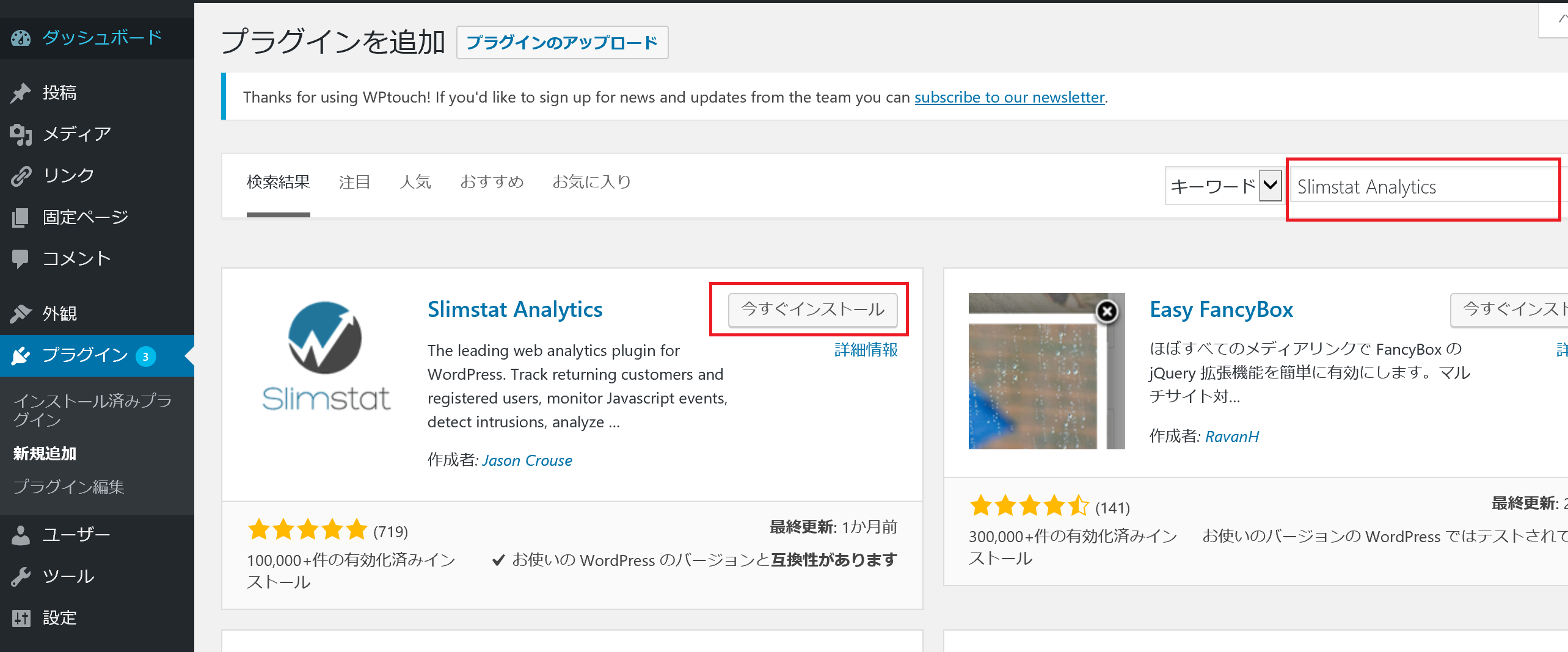Open the ユーザー menu item
1568x652 pixels.
[97, 535]
